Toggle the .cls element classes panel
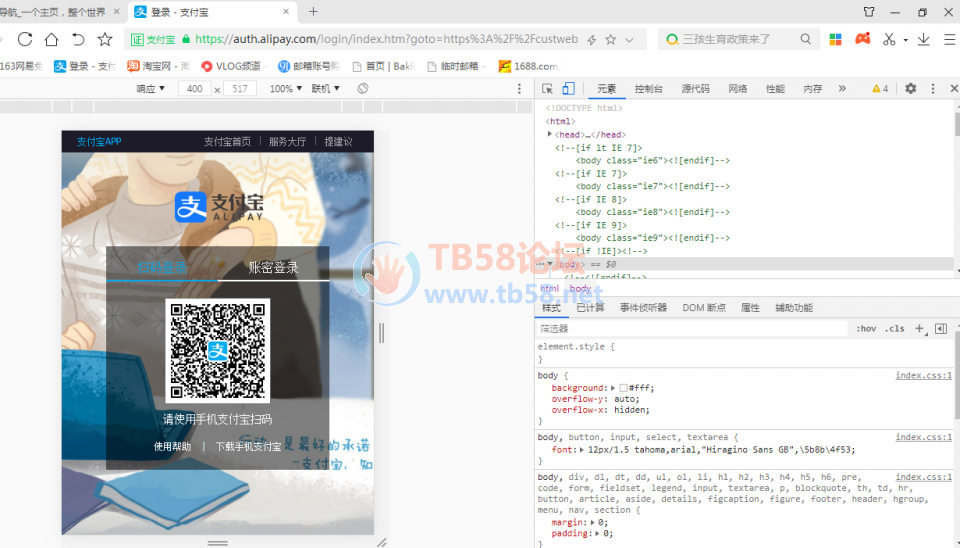This screenshot has width=960, height=548. coord(894,328)
